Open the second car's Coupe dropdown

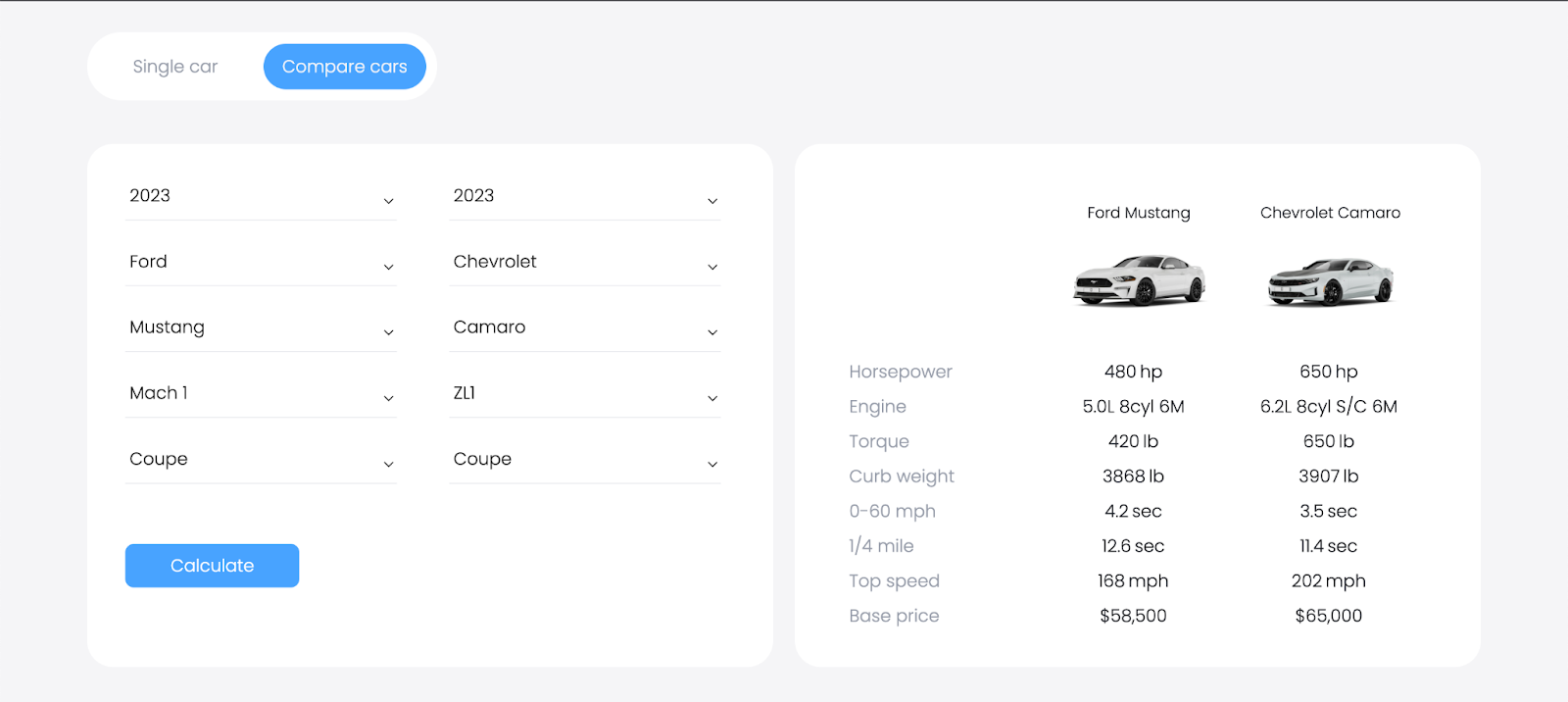click(x=584, y=459)
